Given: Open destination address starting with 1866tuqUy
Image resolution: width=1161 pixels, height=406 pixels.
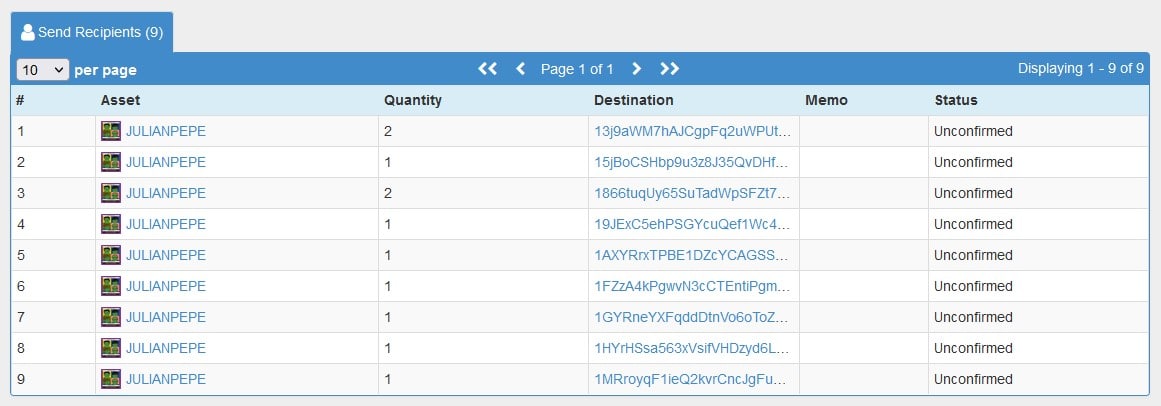Looking at the screenshot, I should point(692,193).
